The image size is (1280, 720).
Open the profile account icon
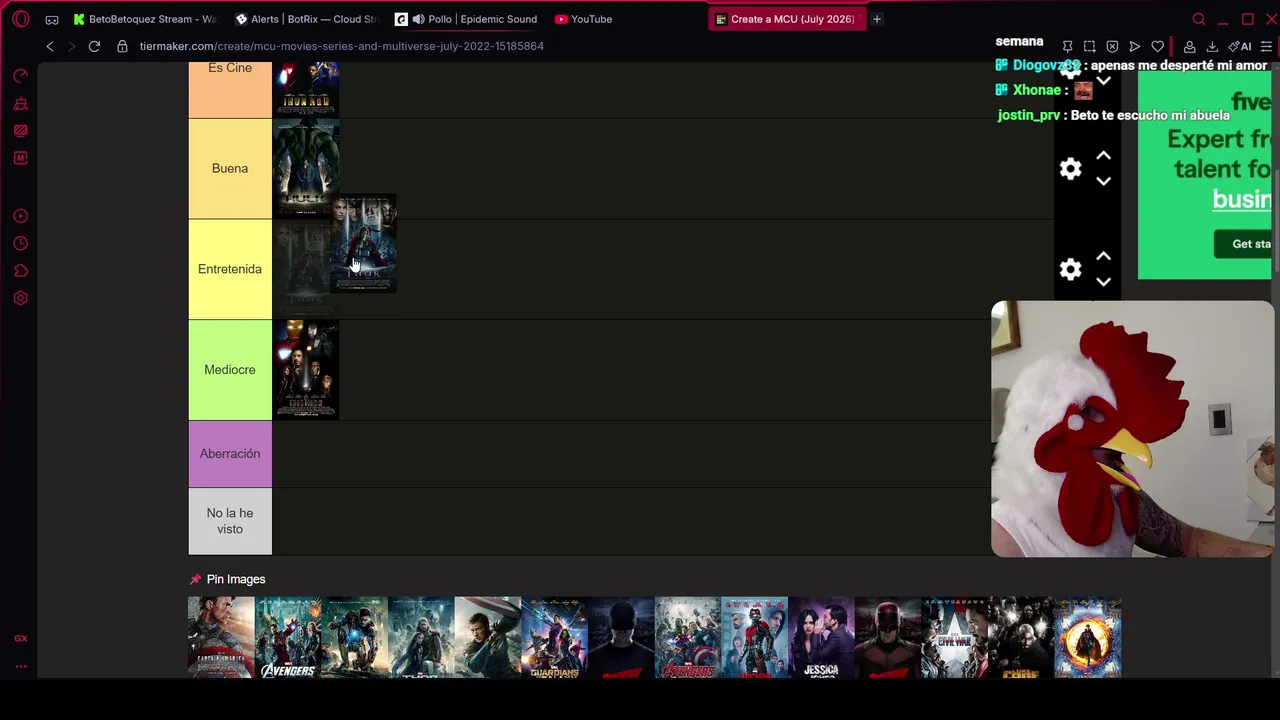coord(1189,46)
